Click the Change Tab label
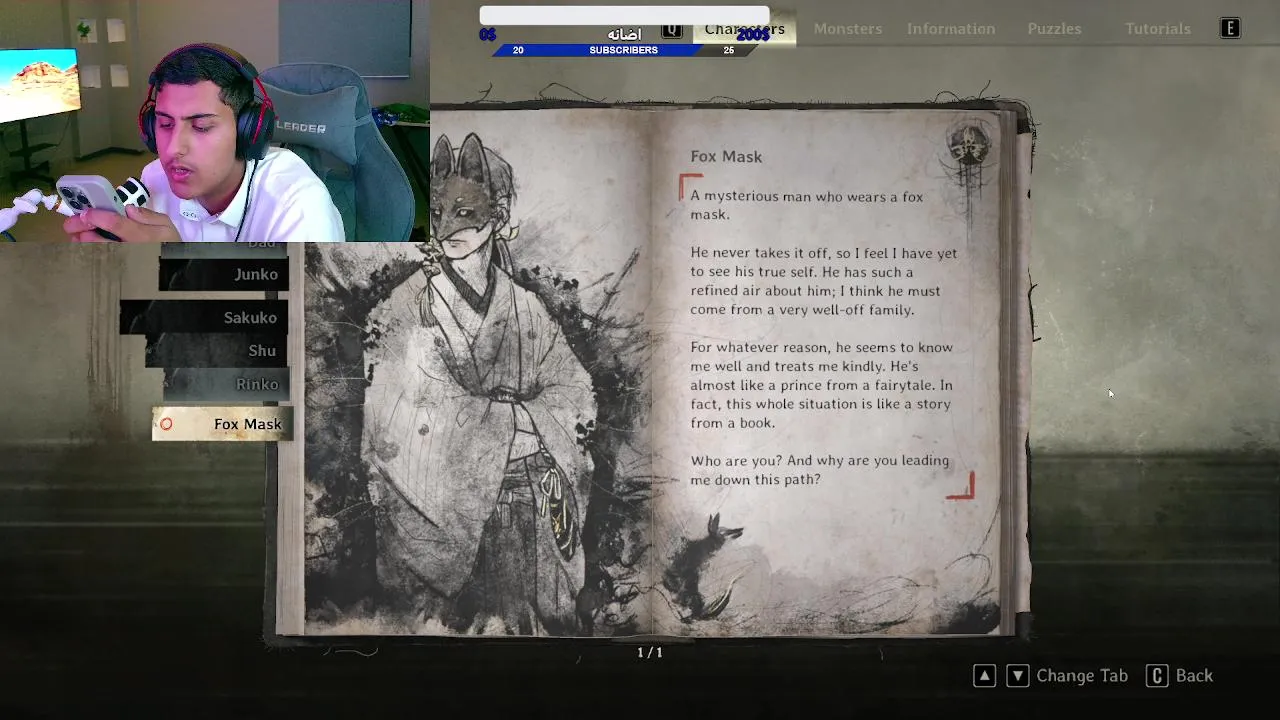The height and width of the screenshot is (720, 1280). 1082,676
